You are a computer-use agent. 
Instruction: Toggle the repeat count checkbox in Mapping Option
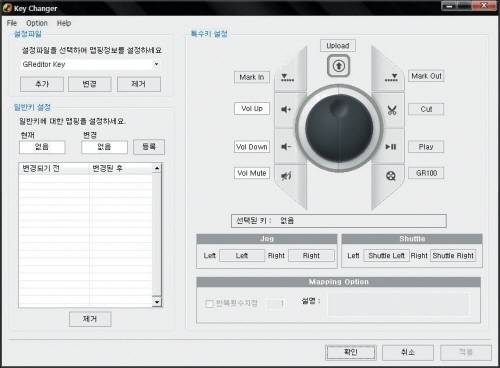209,303
